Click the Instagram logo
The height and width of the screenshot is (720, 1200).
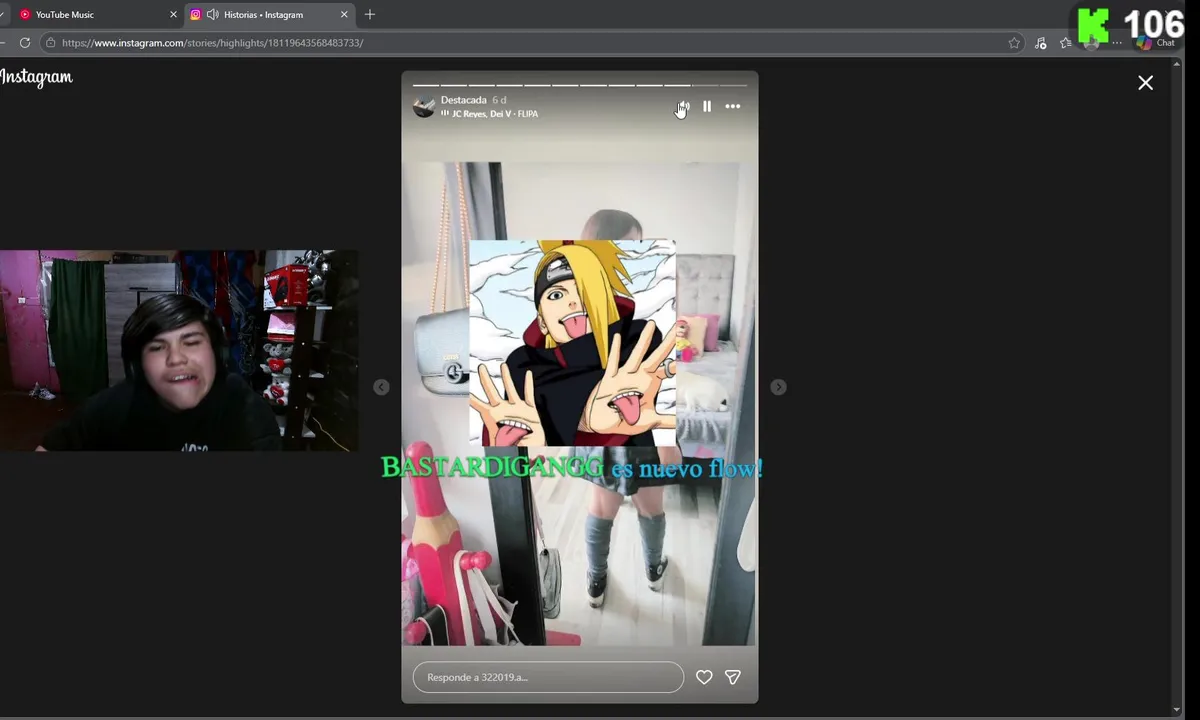tap(36, 78)
